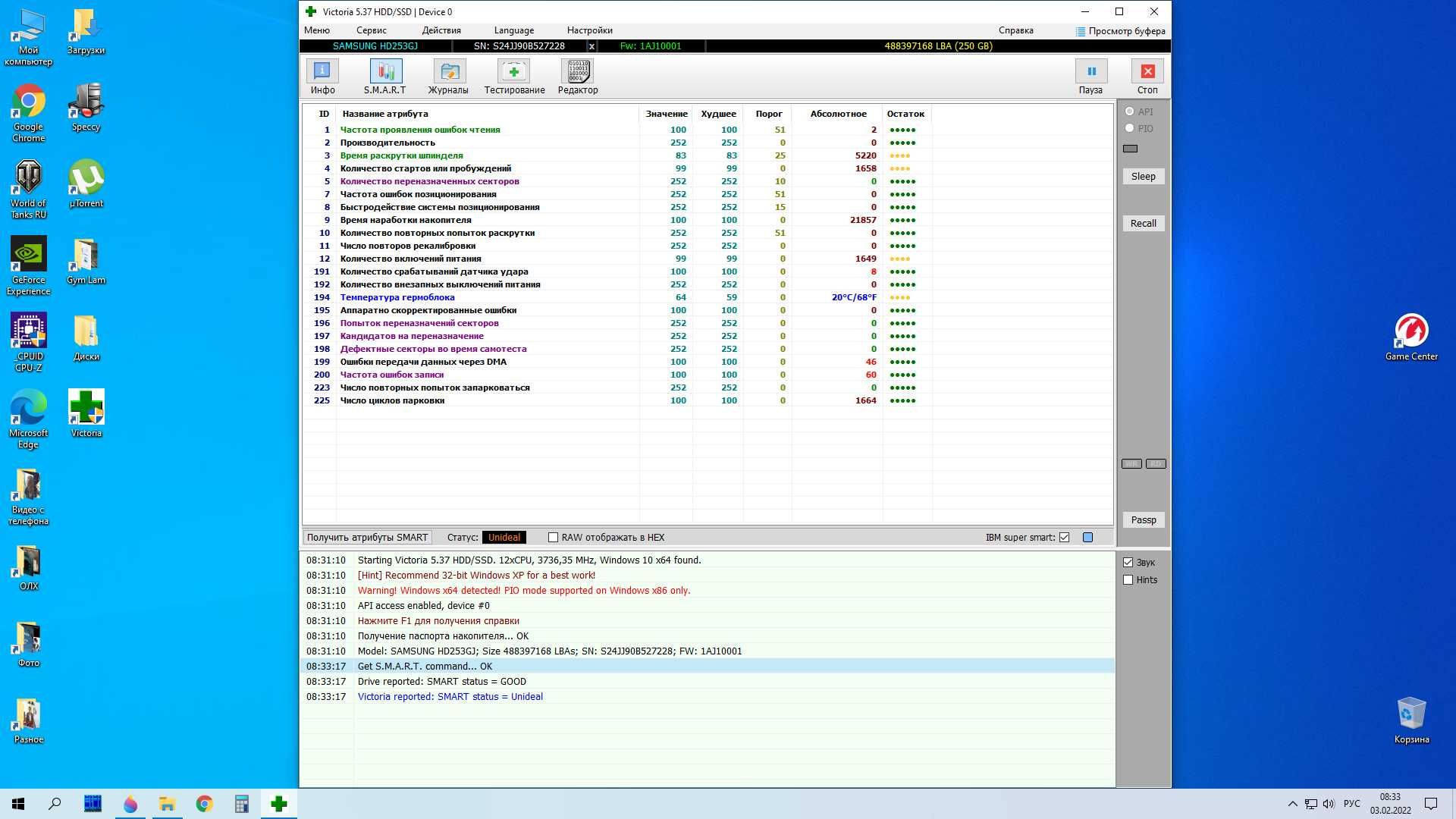
Task: Open the Тестирование toolbar section
Action: click(514, 77)
